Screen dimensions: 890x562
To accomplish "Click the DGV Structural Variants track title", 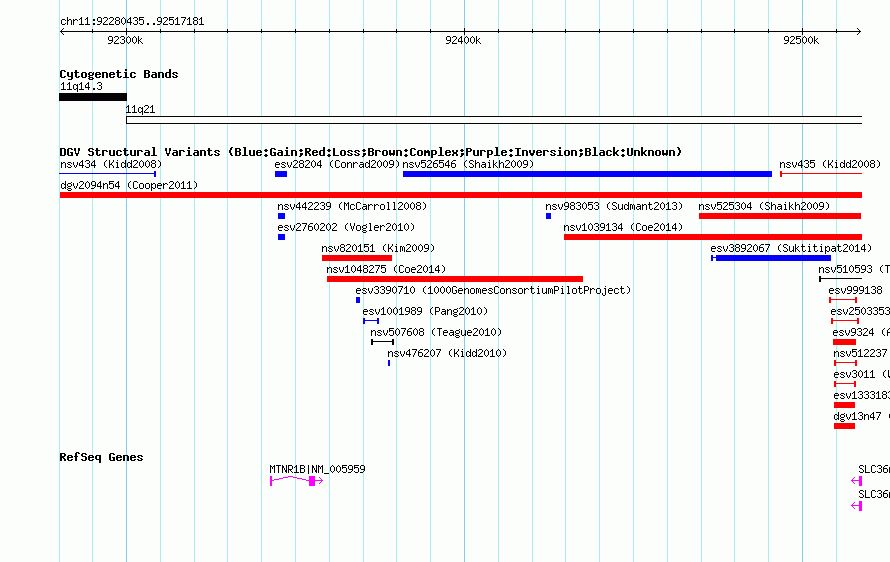I will (x=371, y=152).
